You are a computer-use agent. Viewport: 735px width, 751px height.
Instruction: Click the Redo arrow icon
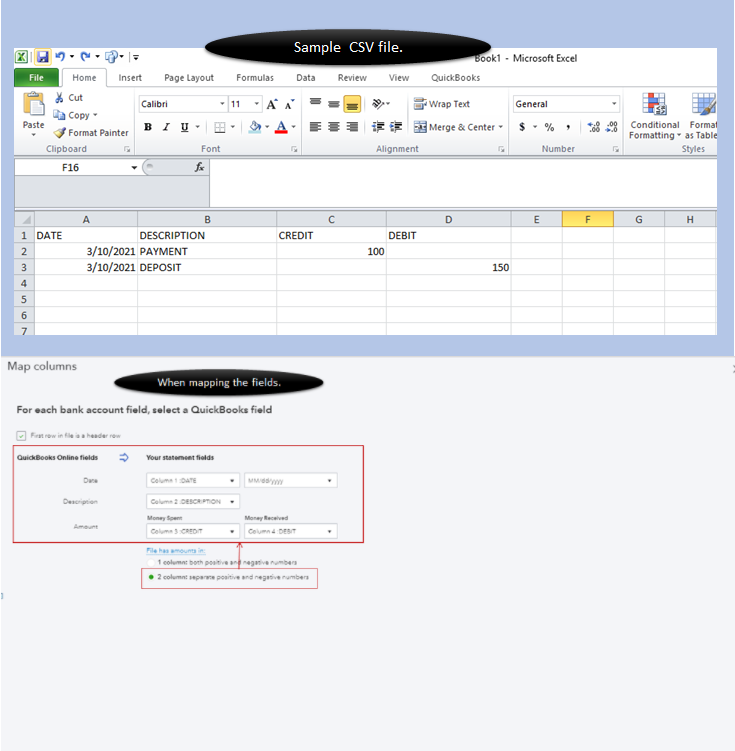[x=85, y=57]
